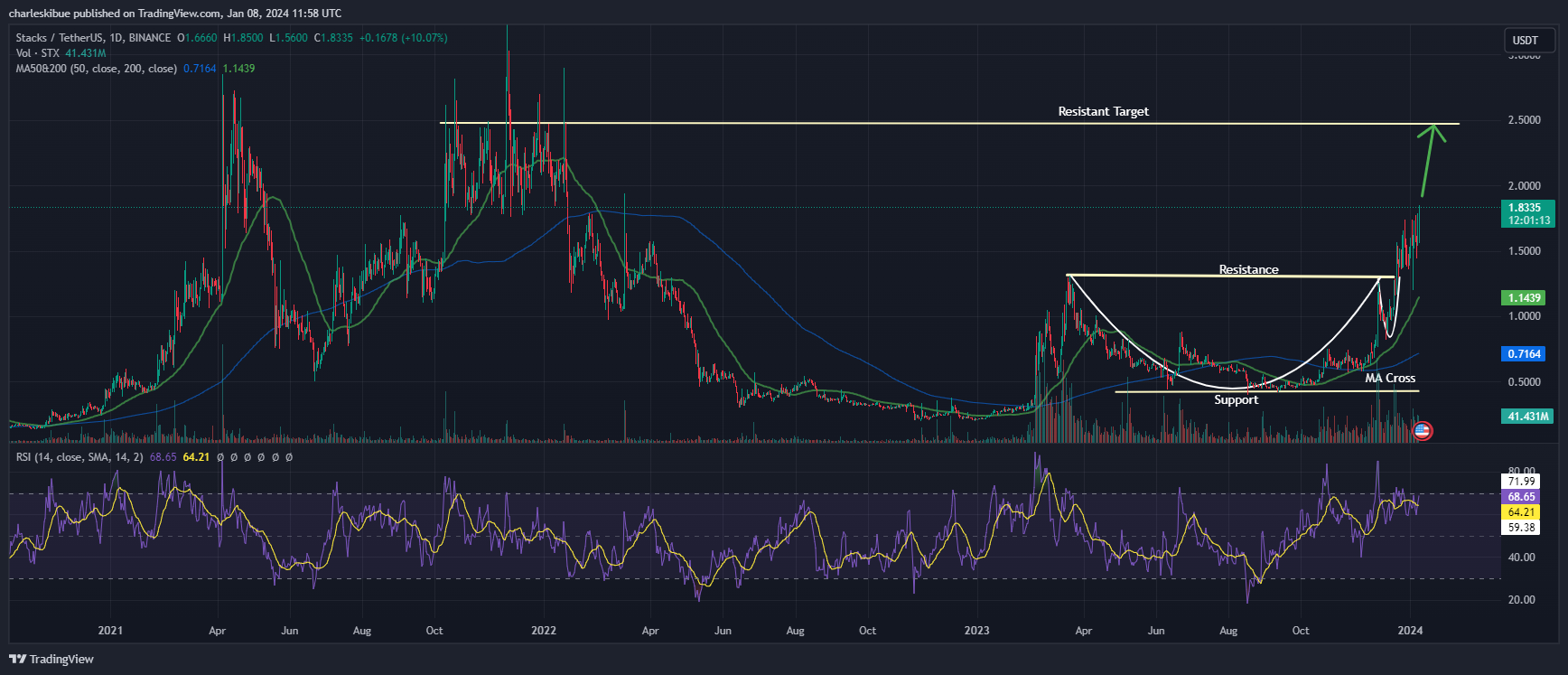
Task: Click the +0.1678 (+10.07%) change value
Action: (403, 38)
